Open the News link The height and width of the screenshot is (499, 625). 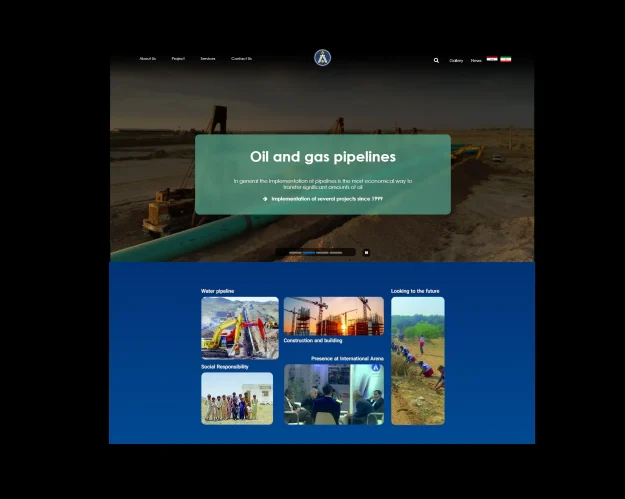pos(476,60)
